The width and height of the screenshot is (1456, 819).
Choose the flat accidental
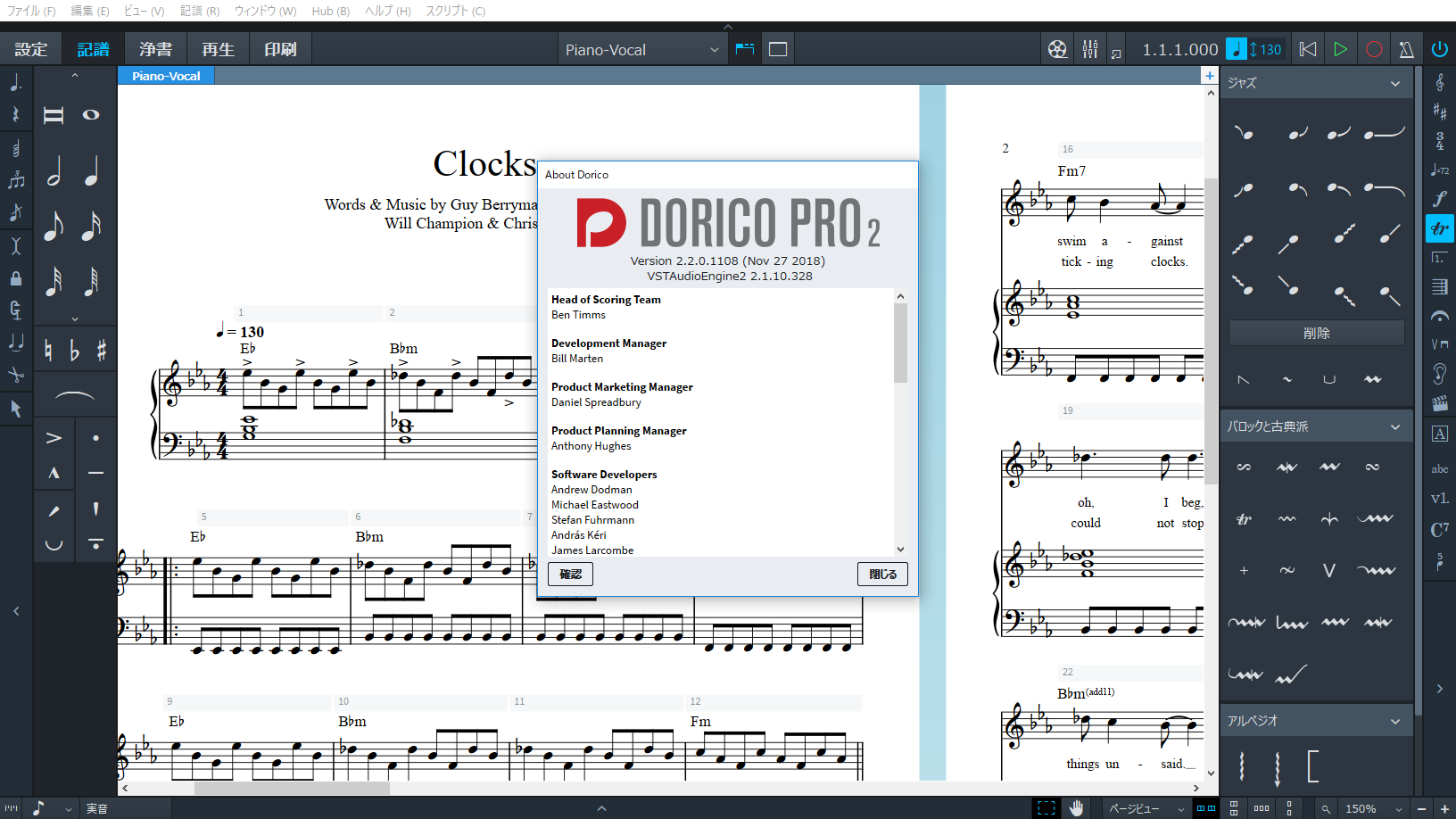tap(75, 351)
